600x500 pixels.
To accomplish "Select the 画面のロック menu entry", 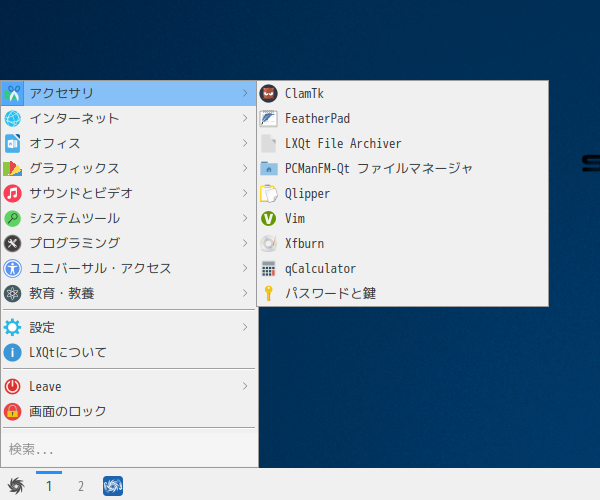I will click(129, 412).
